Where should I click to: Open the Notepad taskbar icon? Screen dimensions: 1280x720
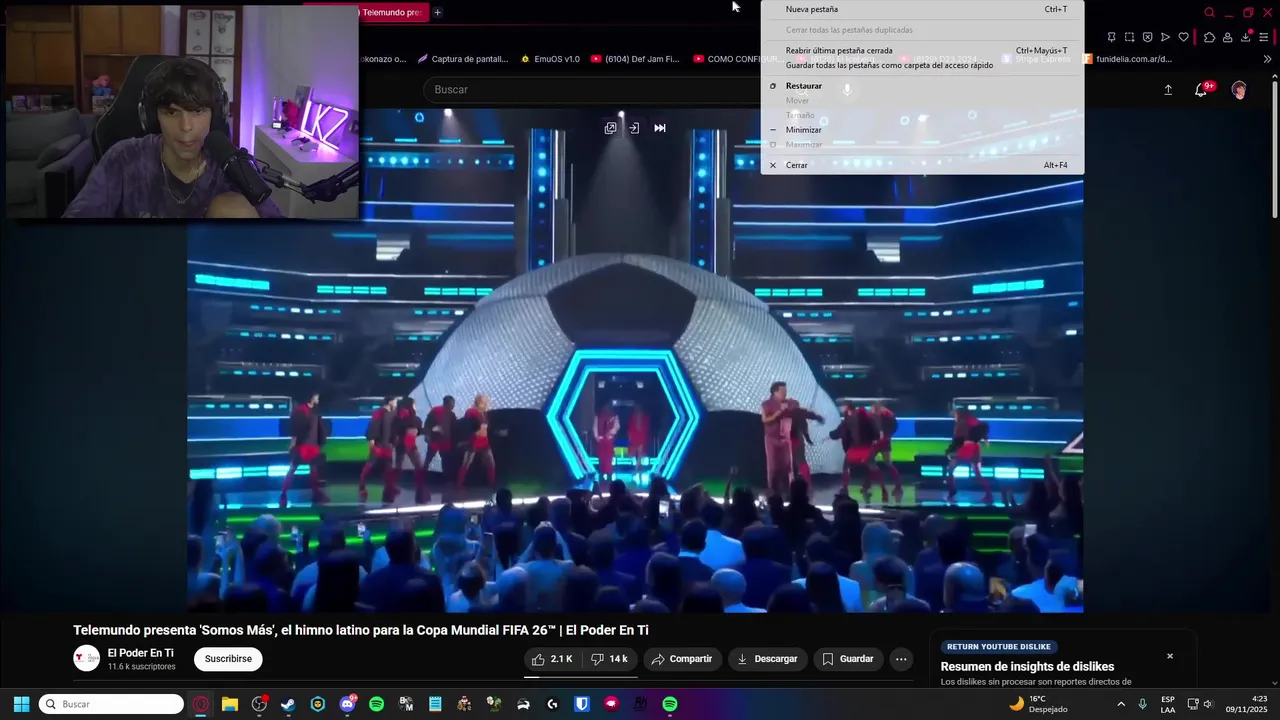435,704
